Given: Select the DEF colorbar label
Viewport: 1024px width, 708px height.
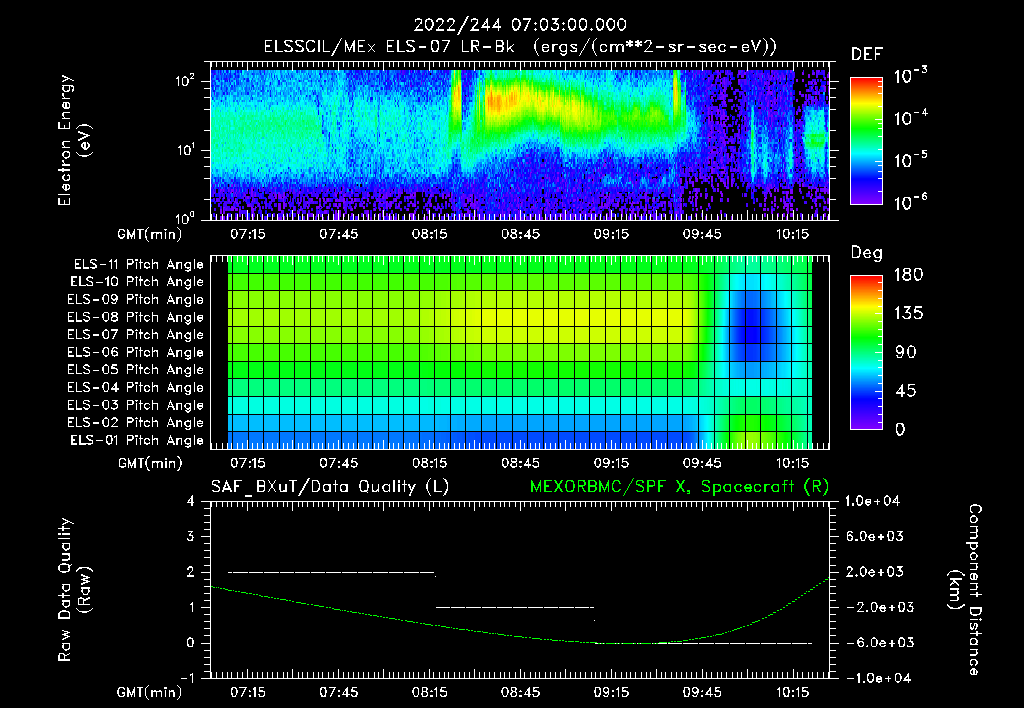Looking at the screenshot, I should coord(866,55).
